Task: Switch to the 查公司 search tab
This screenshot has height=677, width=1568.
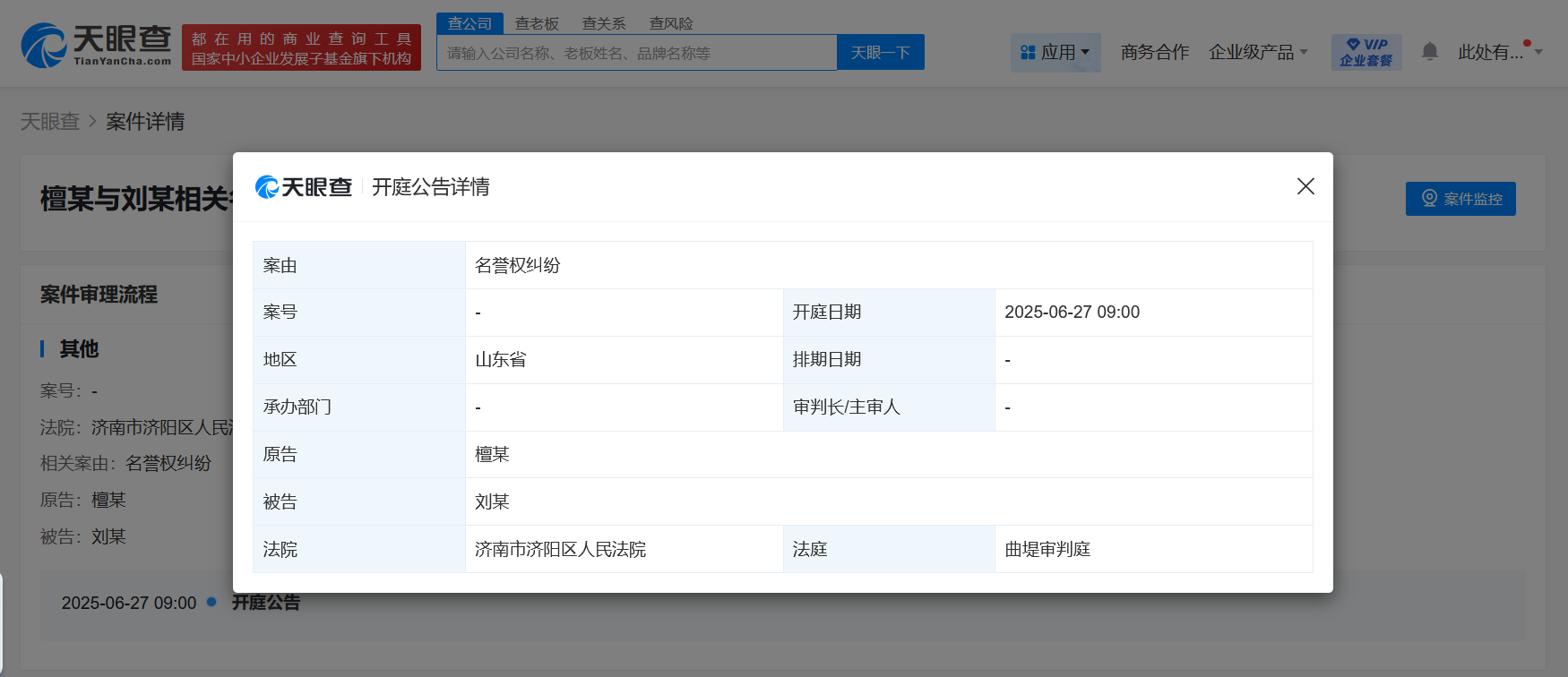Action: 470,23
